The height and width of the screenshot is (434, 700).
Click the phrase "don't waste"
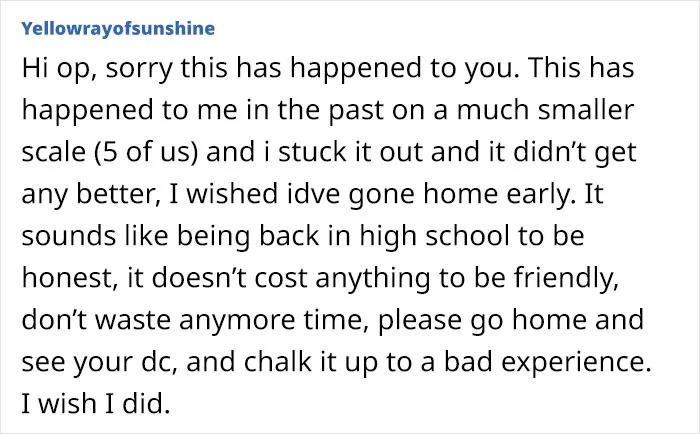click(x=96, y=320)
